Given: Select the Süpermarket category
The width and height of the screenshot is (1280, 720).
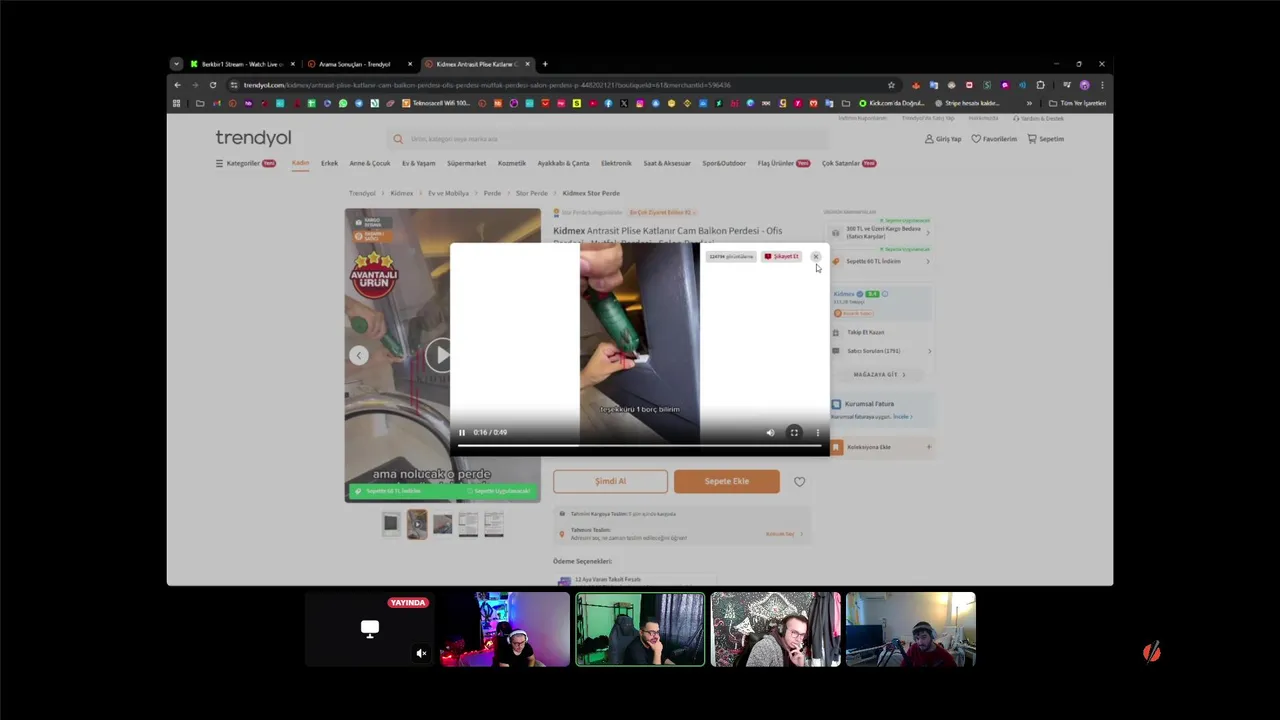Looking at the screenshot, I should point(466,163).
